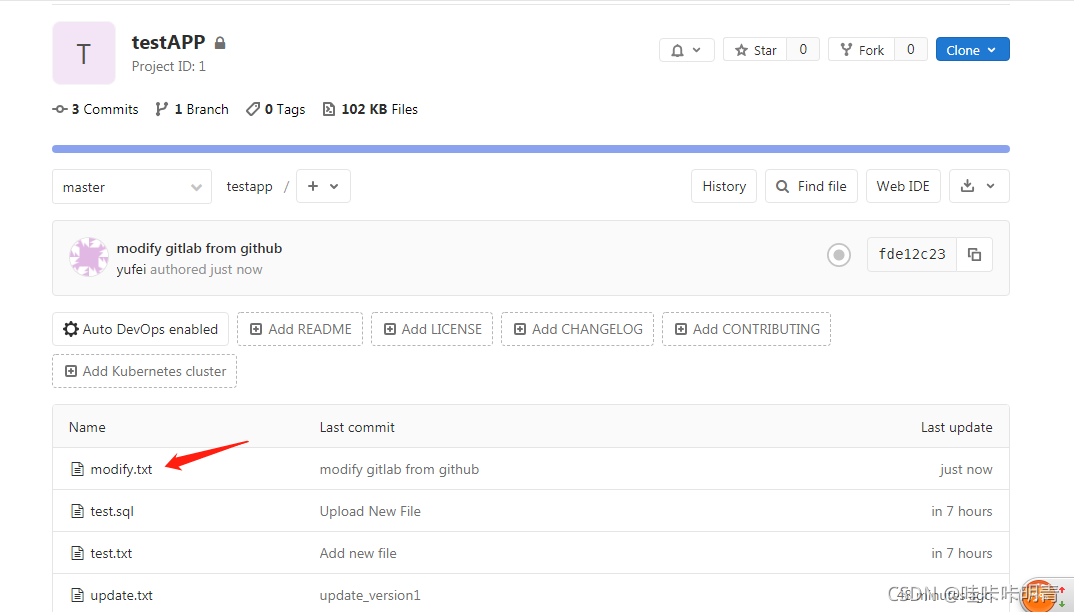Fork the testAPP project

[862, 50]
